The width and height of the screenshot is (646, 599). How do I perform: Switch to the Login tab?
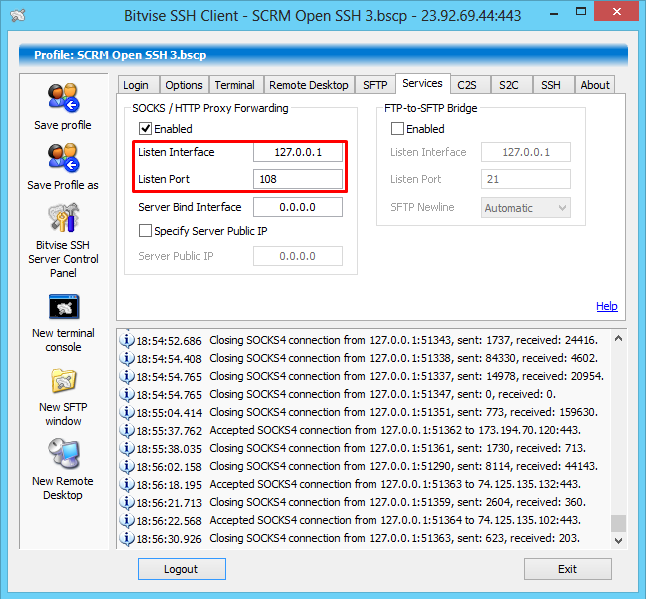pos(136,85)
